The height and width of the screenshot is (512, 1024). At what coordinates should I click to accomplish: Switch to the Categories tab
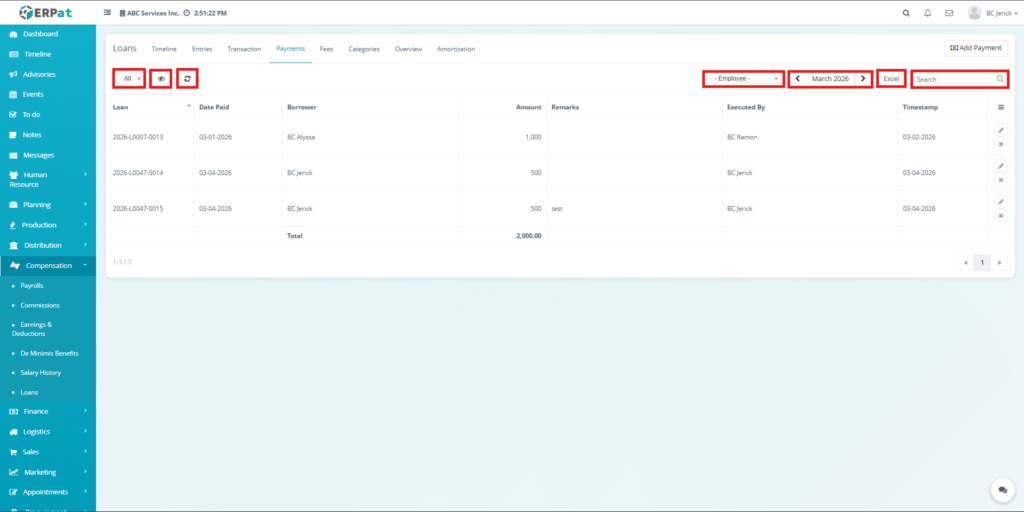[364, 49]
